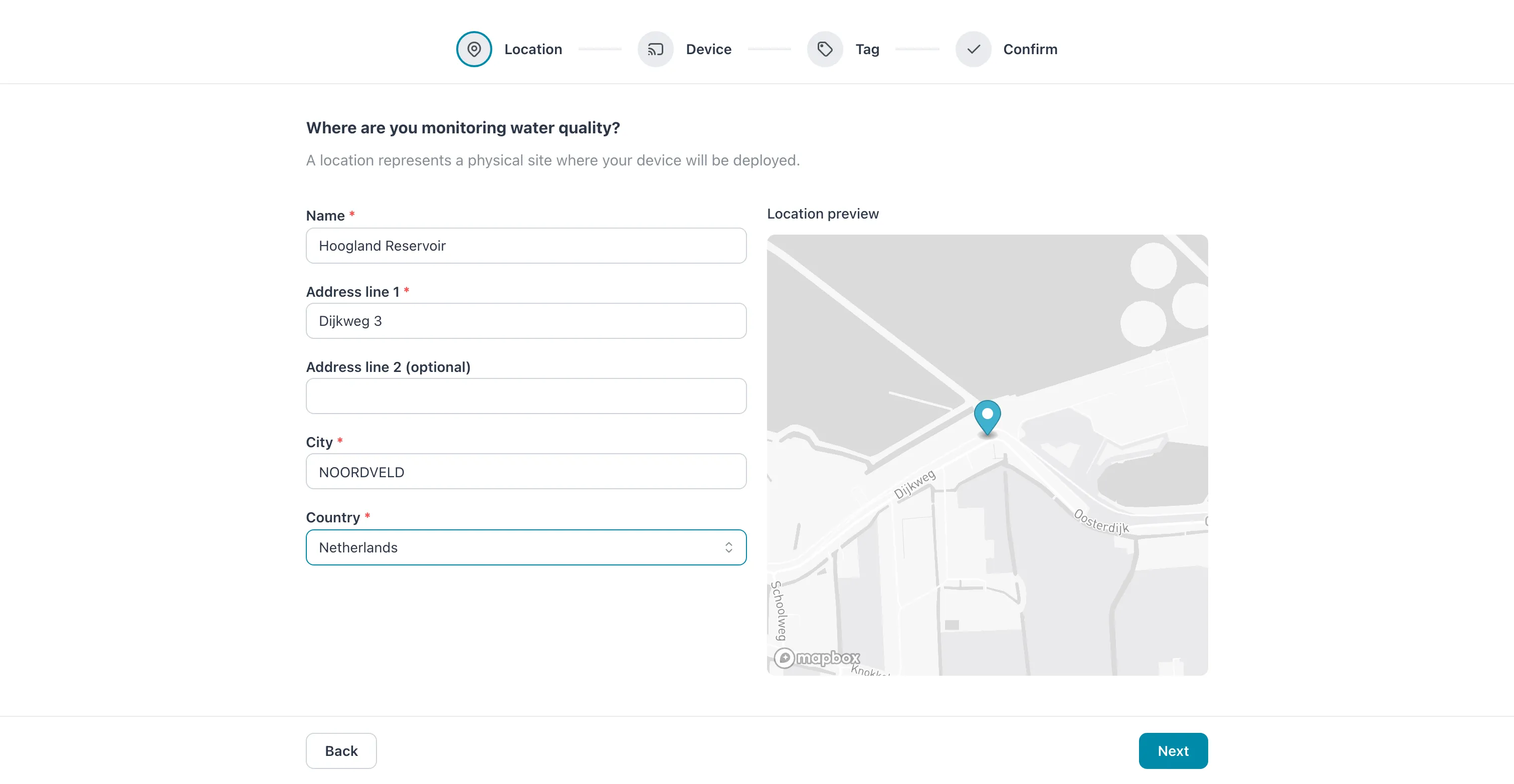Go to the Device step label
This screenshot has width=1514, height=784.
click(x=708, y=49)
